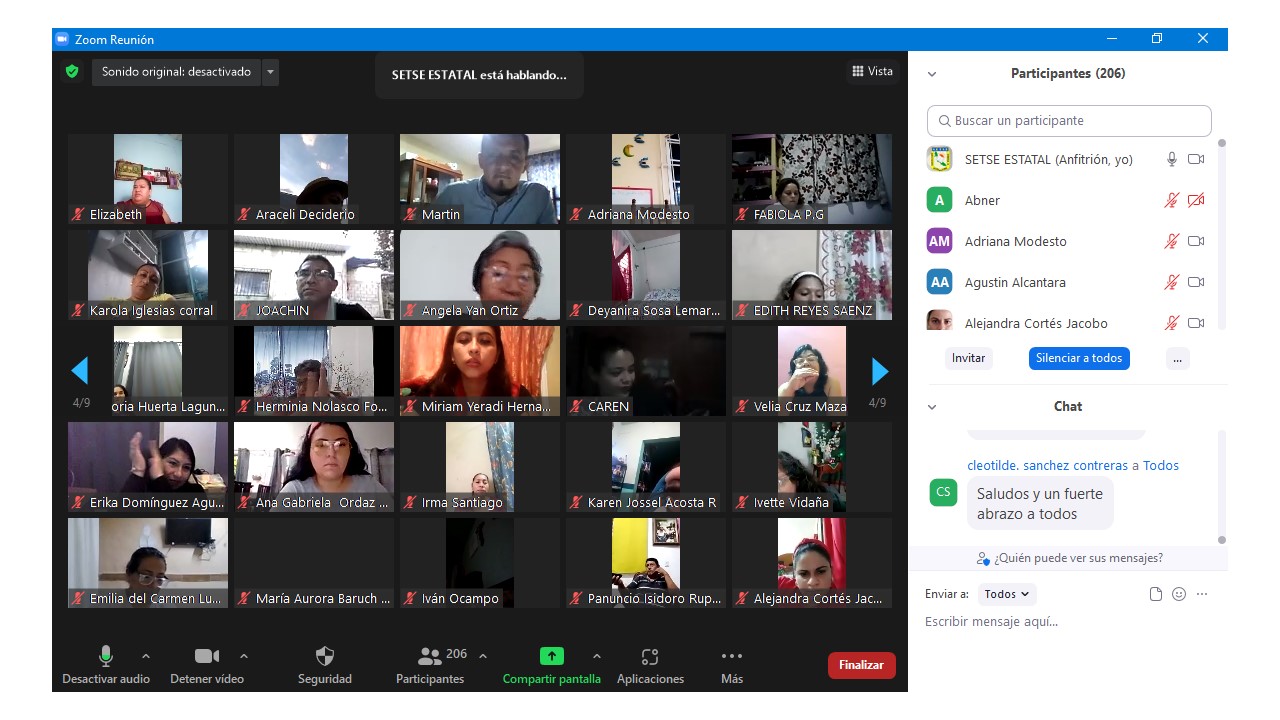Click cleotilde. sanchez contreras sender name
Image resolution: width=1280 pixels, height=720 pixels.
tap(1047, 465)
